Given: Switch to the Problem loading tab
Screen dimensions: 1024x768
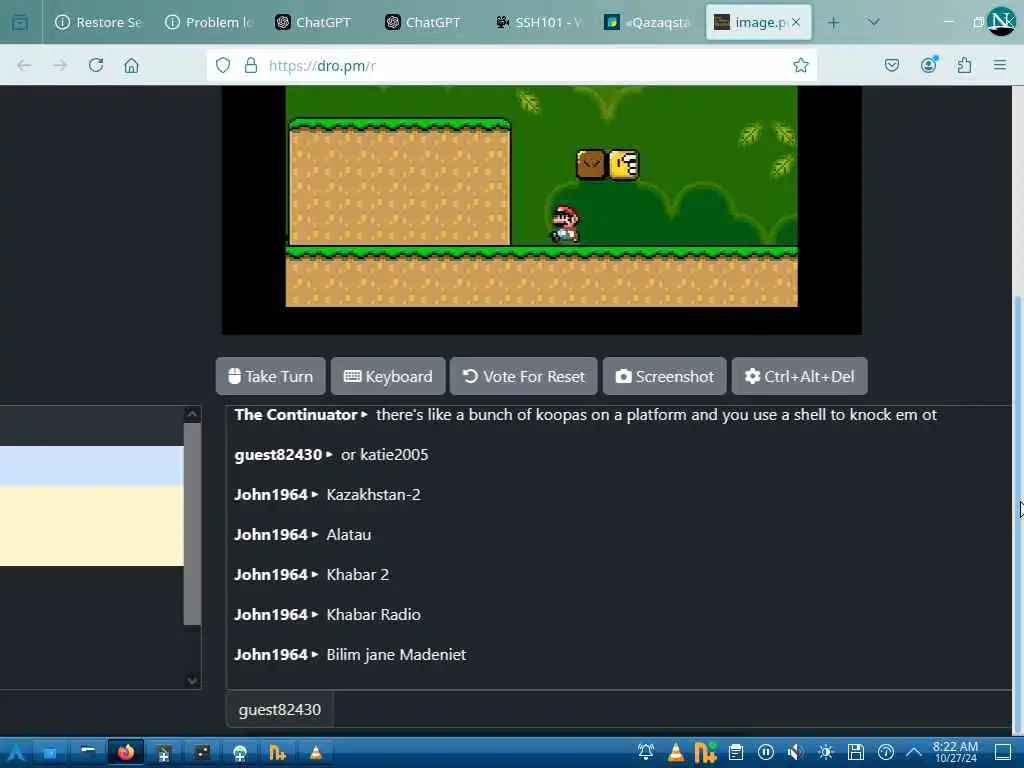Looking at the screenshot, I should [208, 22].
